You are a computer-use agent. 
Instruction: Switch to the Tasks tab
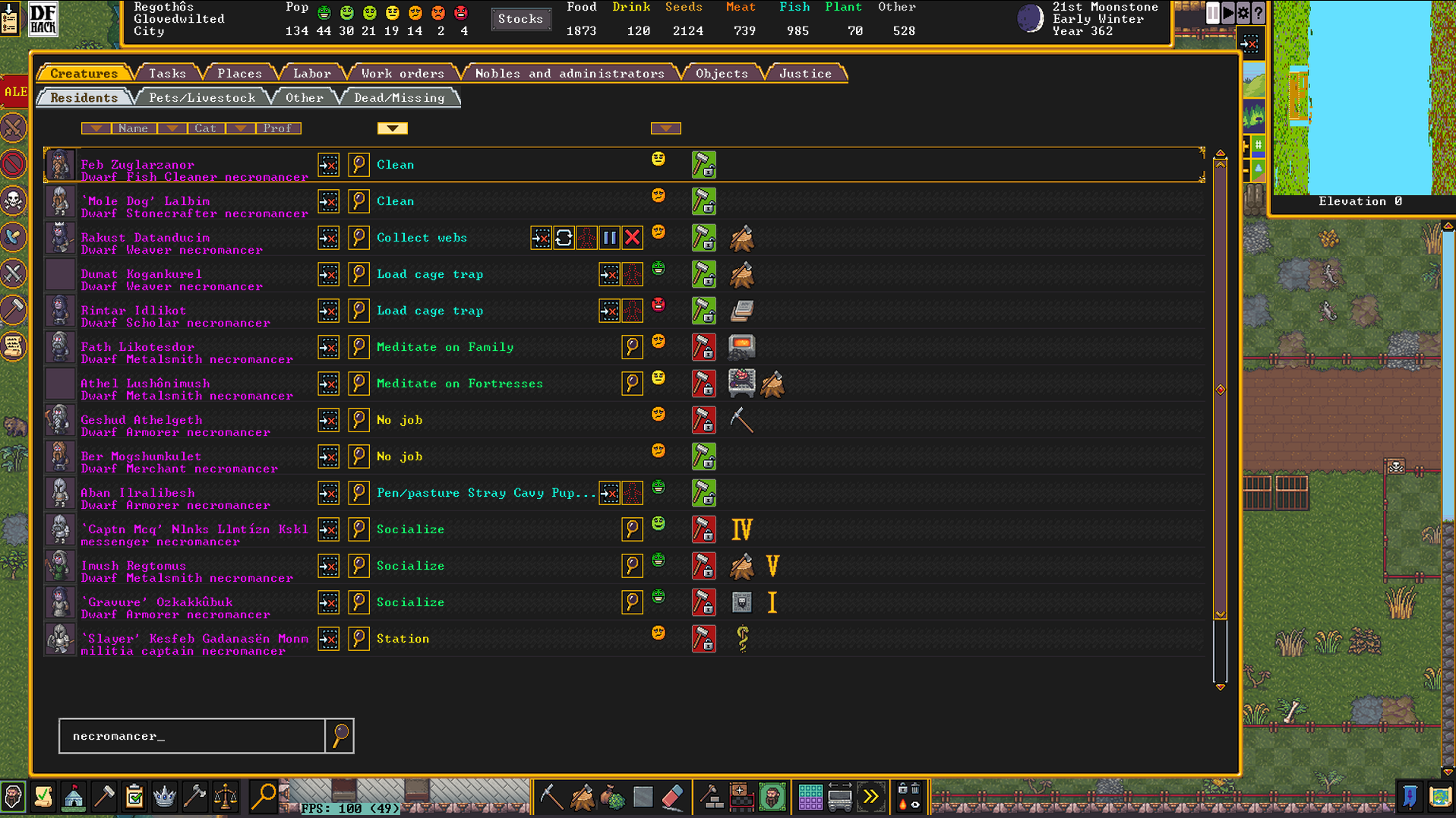[x=167, y=74]
